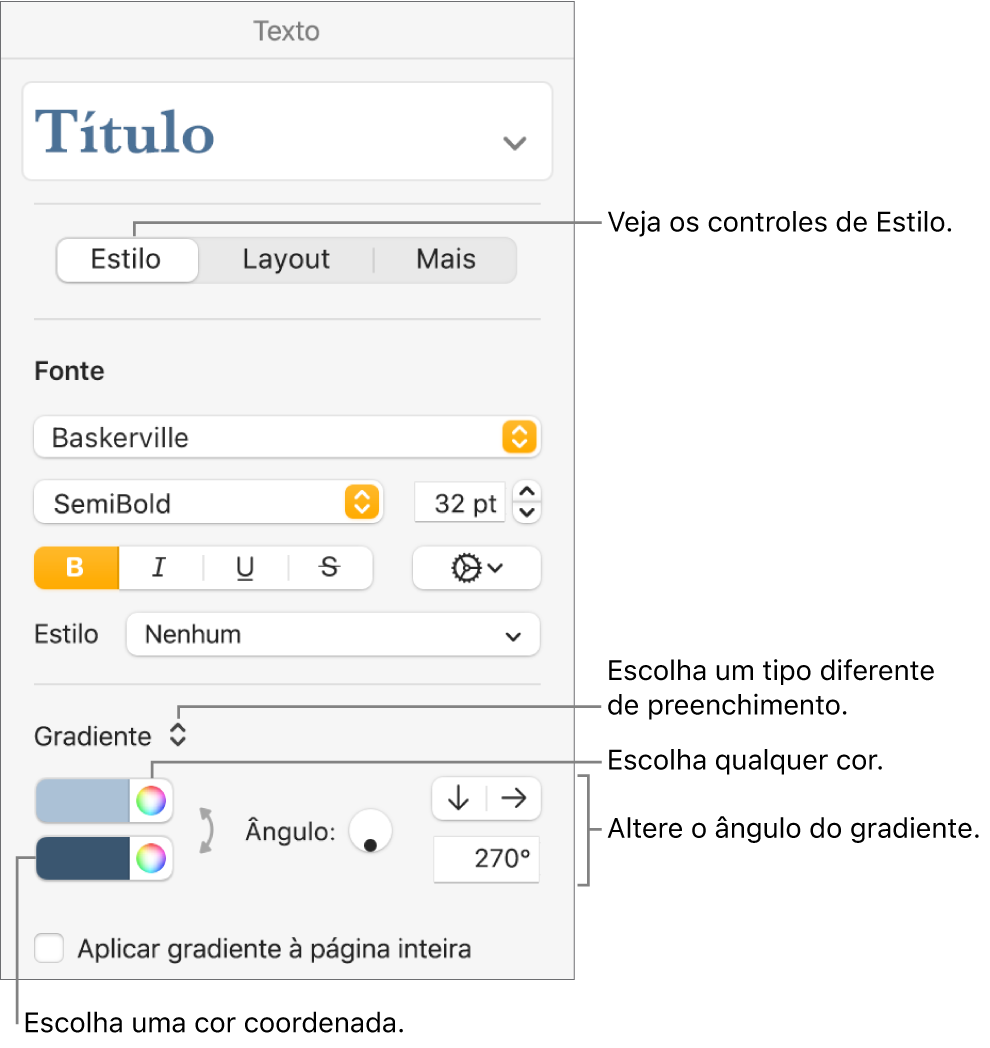Switch to the Mais tab
Image resolution: width=990 pixels, height=1048 pixels.
[446, 259]
